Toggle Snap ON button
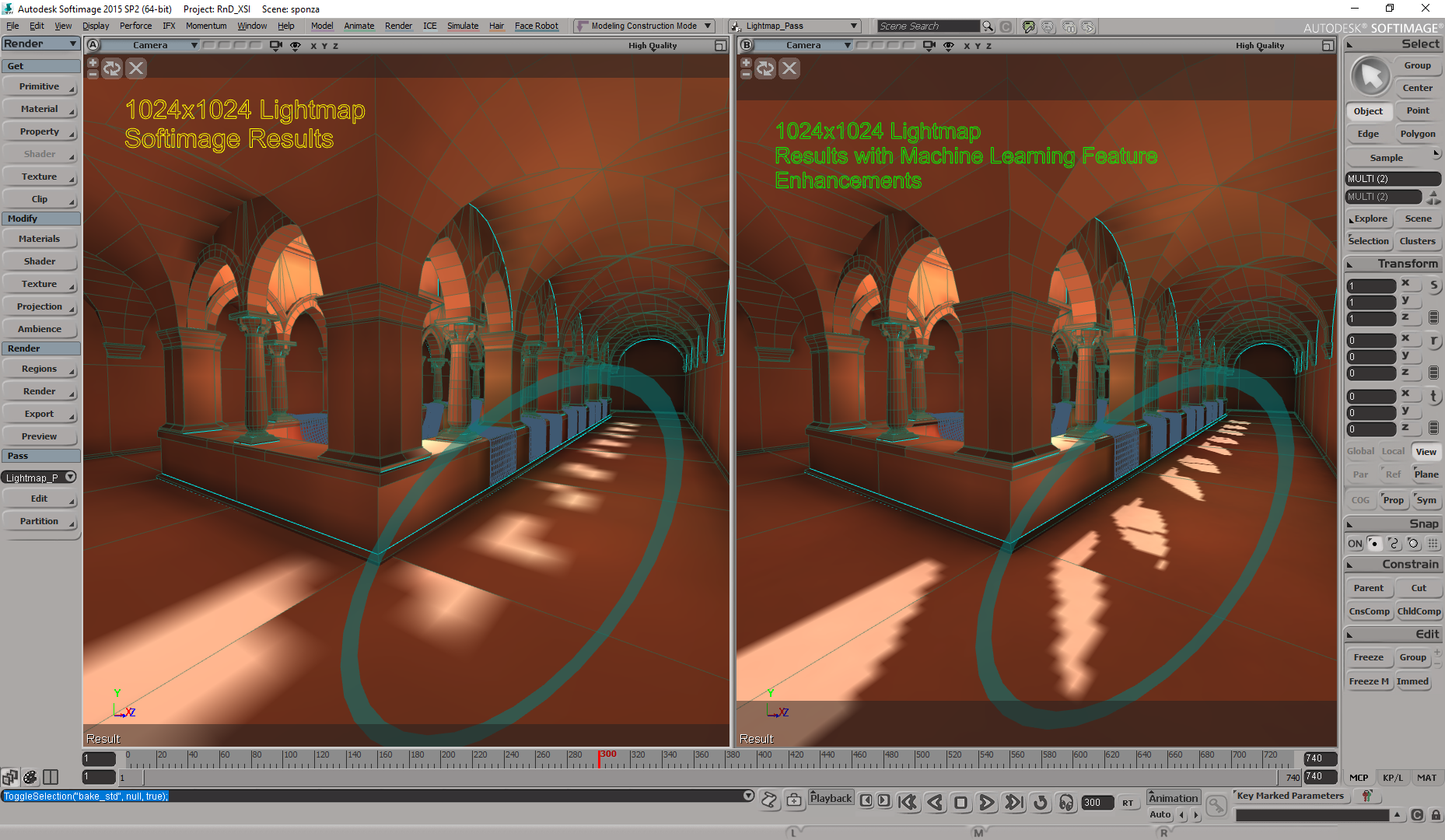The image size is (1445, 840). (1355, 544)
